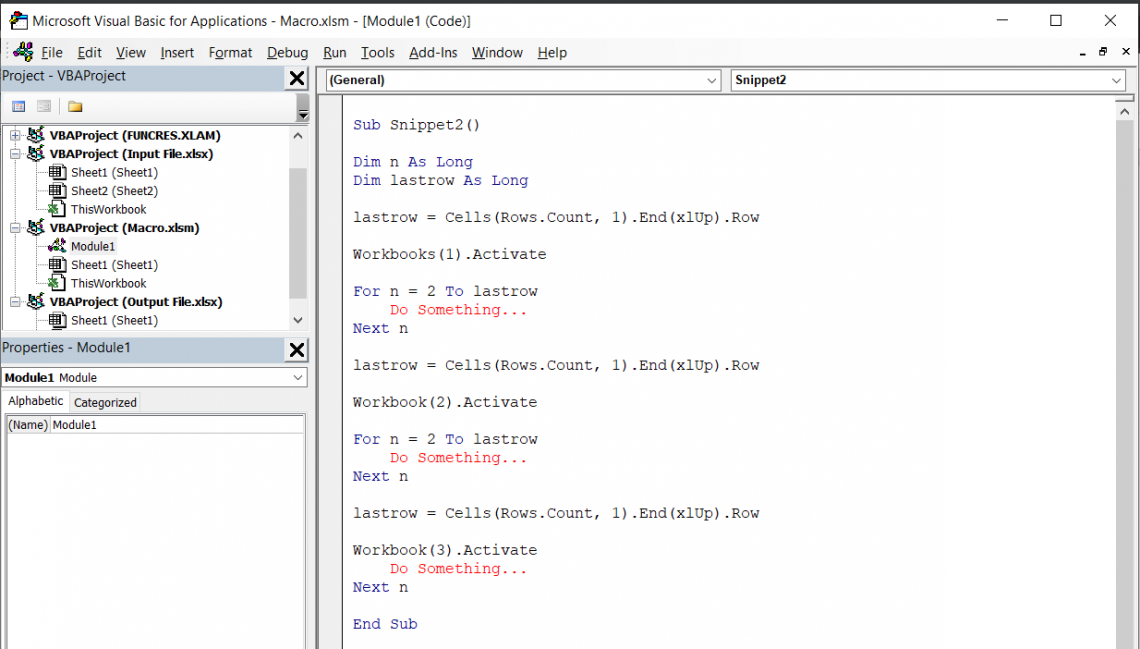
Task: Expand the VBAProject (FUNCRES.XLAM) node
Action: coord(15,135)
